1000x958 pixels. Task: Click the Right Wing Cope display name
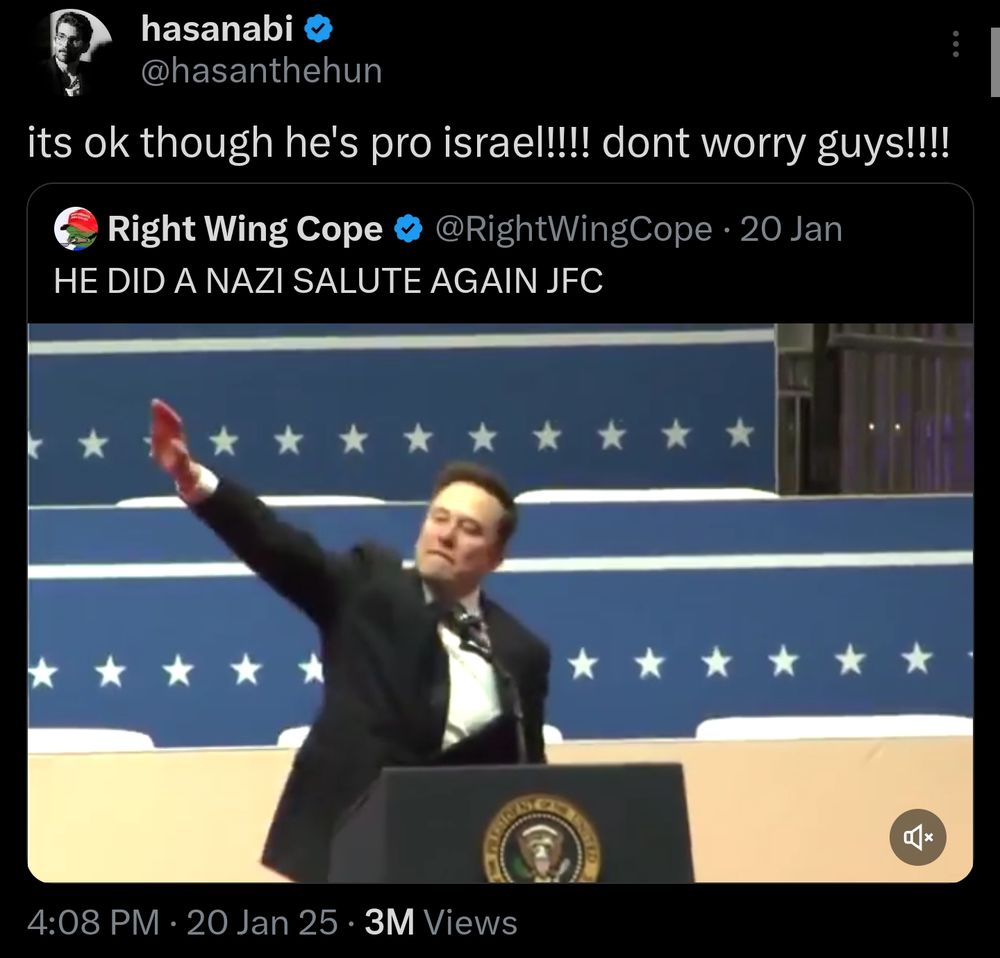(x=245, y=229)
